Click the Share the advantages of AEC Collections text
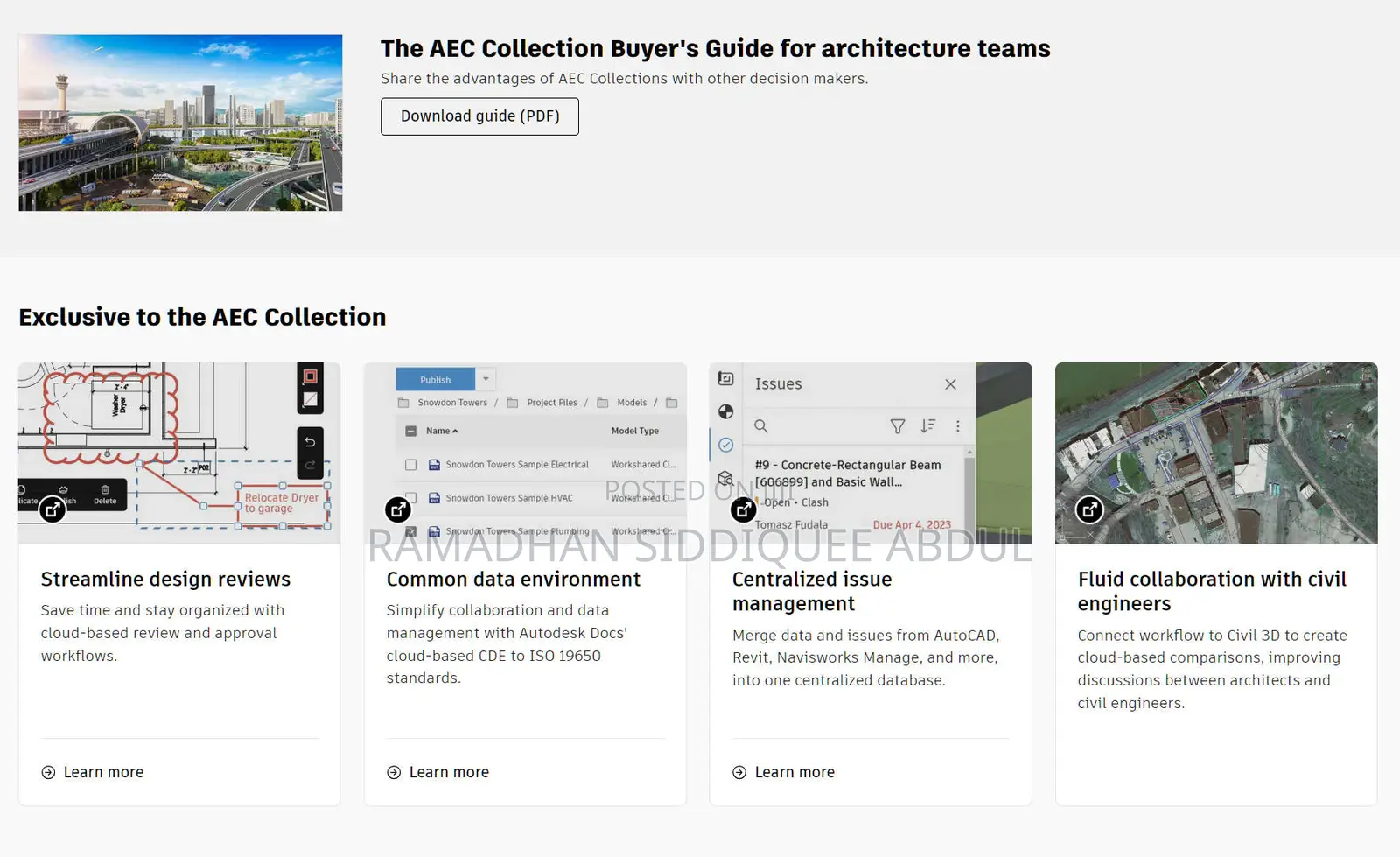Screen dimensions: 1400x857 click(x=624, y=79)
